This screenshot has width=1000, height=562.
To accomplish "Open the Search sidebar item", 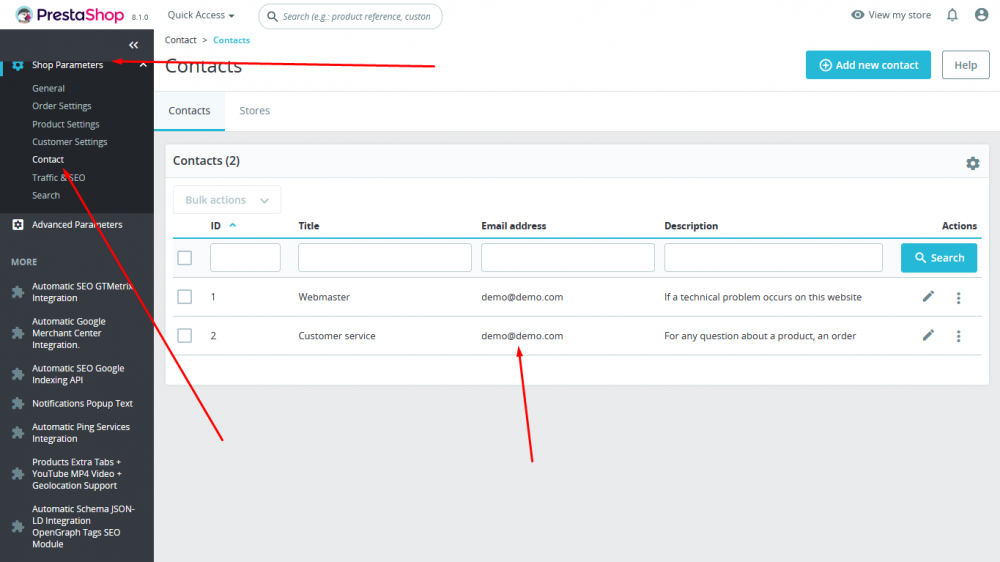I will pos(46,195).
